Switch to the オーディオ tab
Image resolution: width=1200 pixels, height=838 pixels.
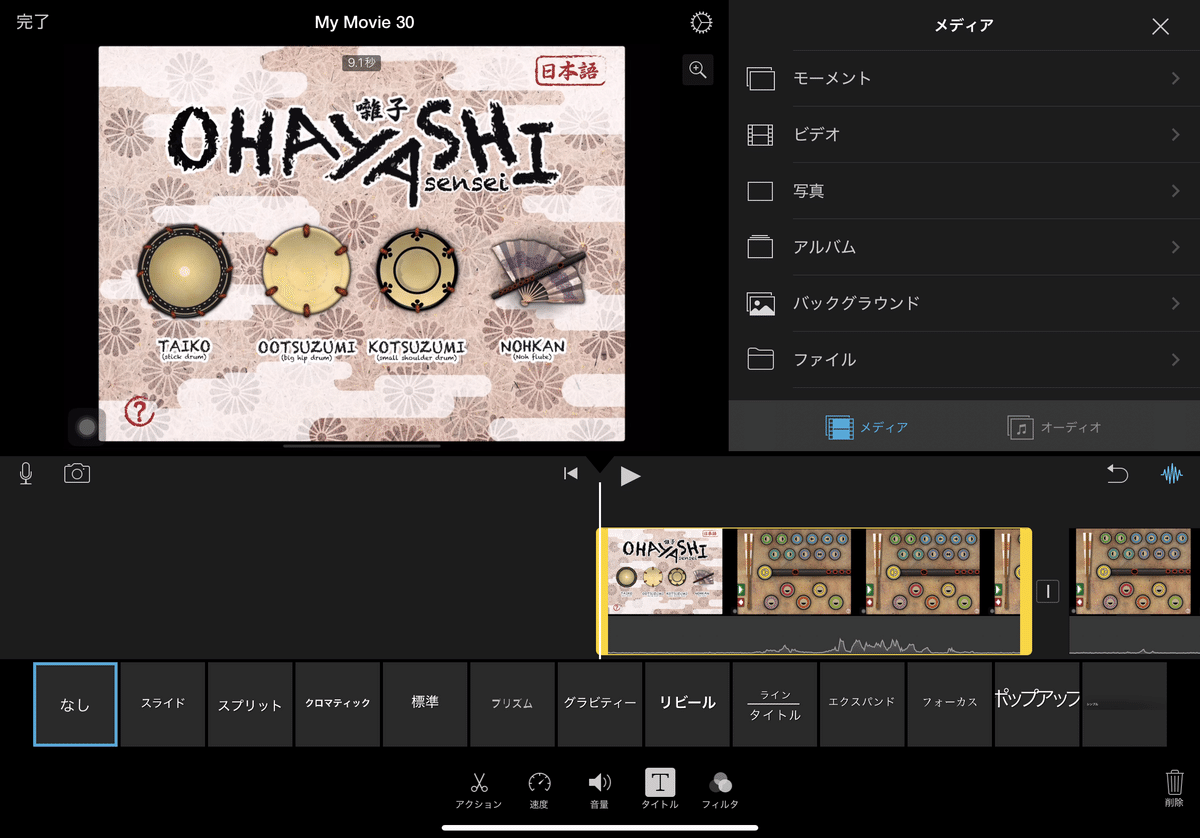1054,427
